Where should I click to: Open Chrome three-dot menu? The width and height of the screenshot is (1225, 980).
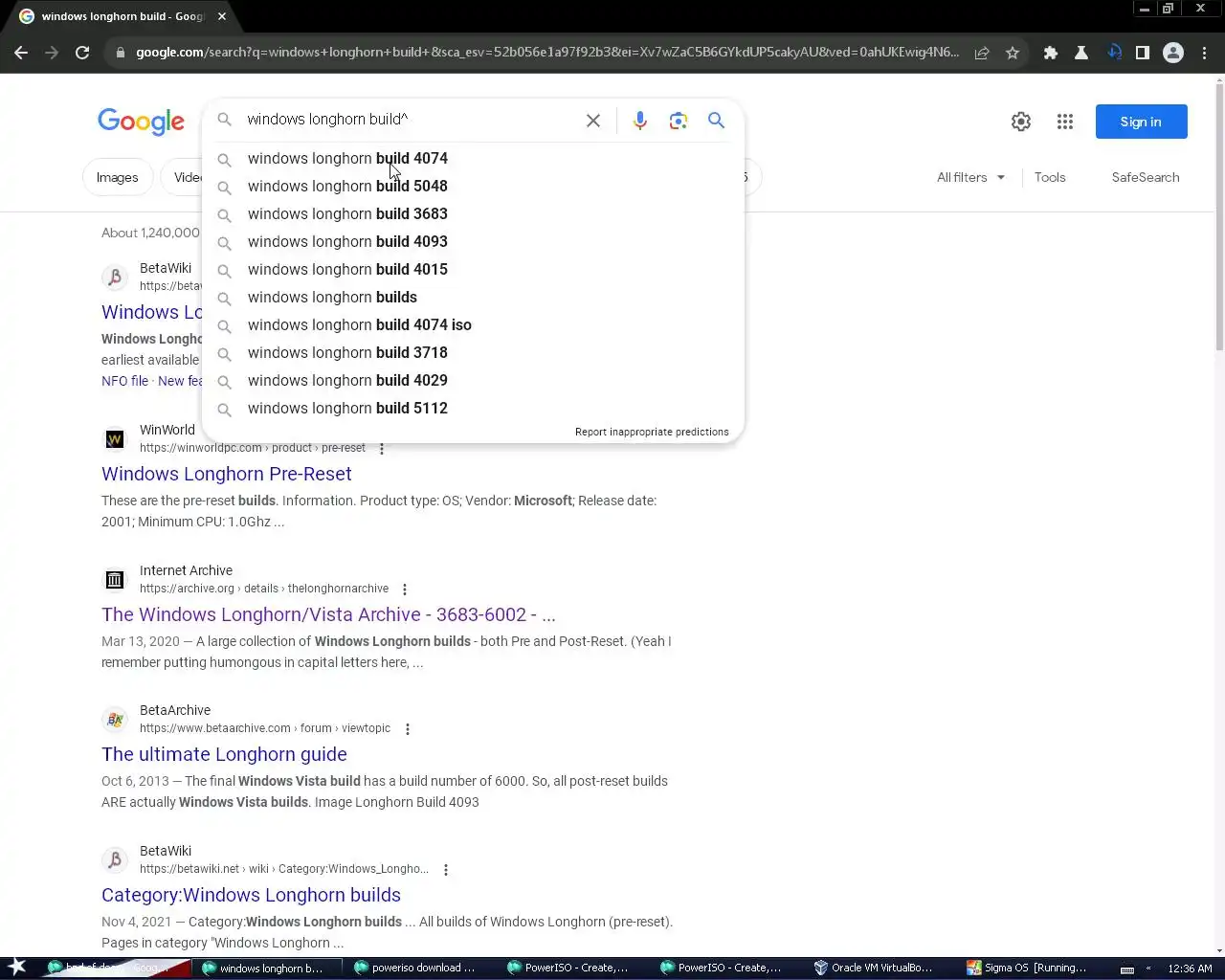[x=1204, y=53]
